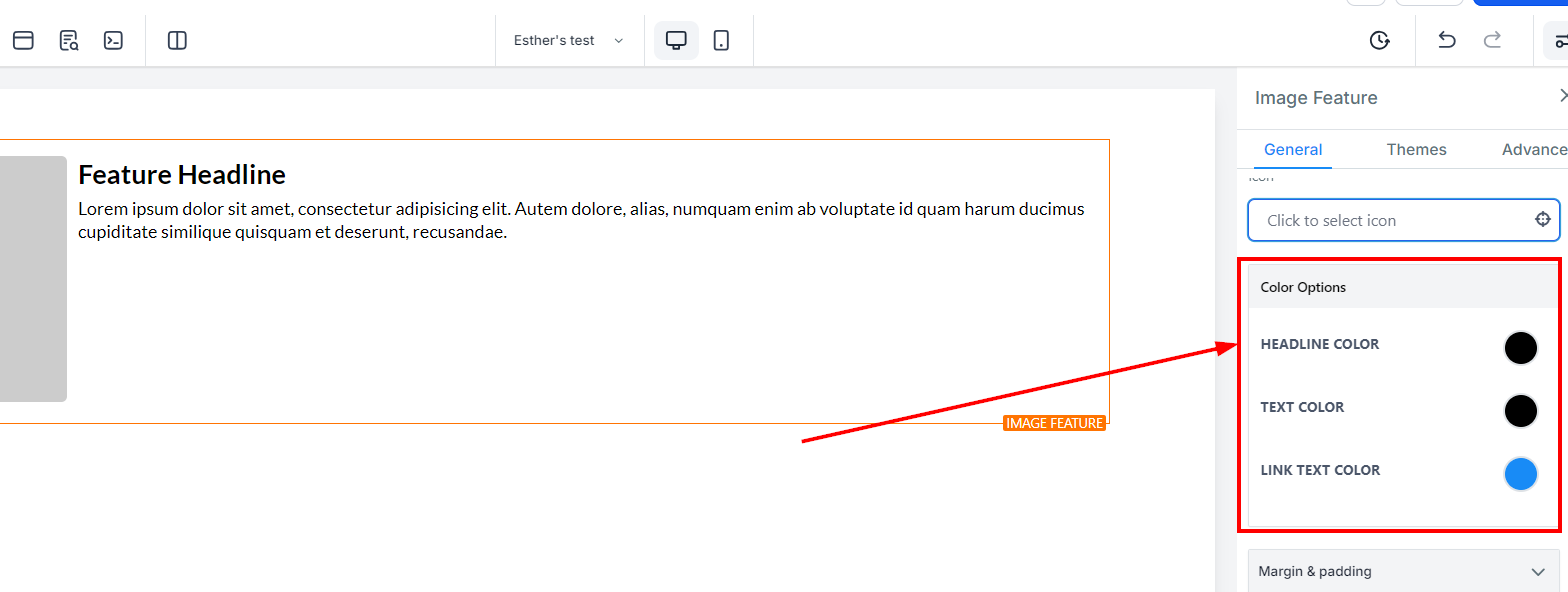Image resolution: width=1568 pixels, height=592 pixels.
Task: Expand the Margin & padding section
Action: pos(1404,572)
